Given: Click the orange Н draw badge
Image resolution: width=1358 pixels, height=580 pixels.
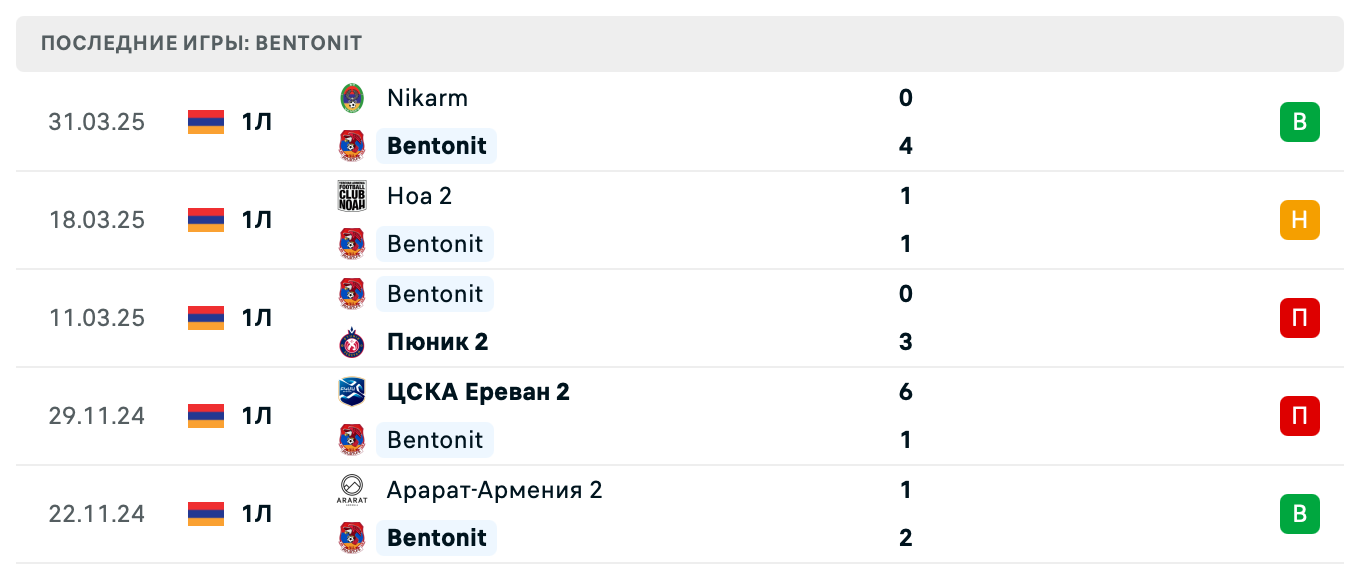Looking at the screenshot, I should [1299, 220].
